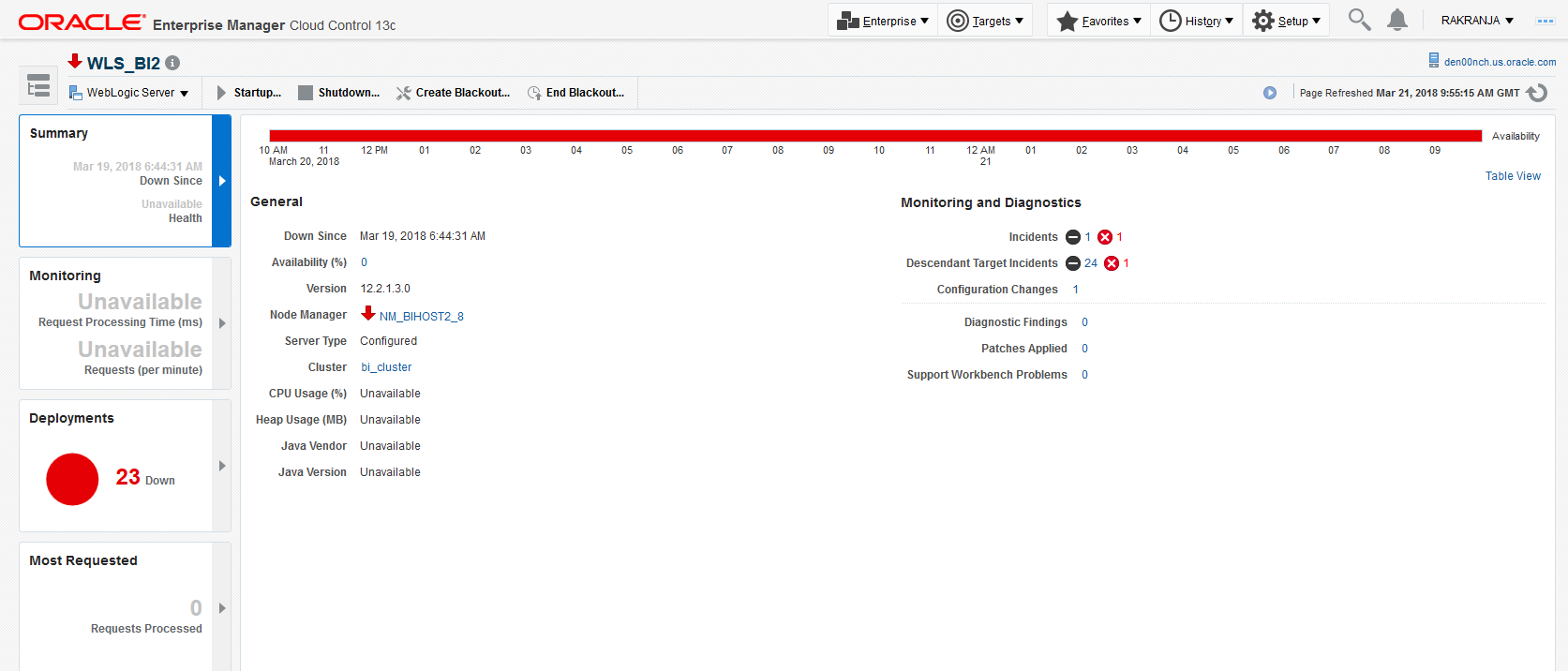
Task: Click the search magnifier icon
Action: [x=1359, y=20]
